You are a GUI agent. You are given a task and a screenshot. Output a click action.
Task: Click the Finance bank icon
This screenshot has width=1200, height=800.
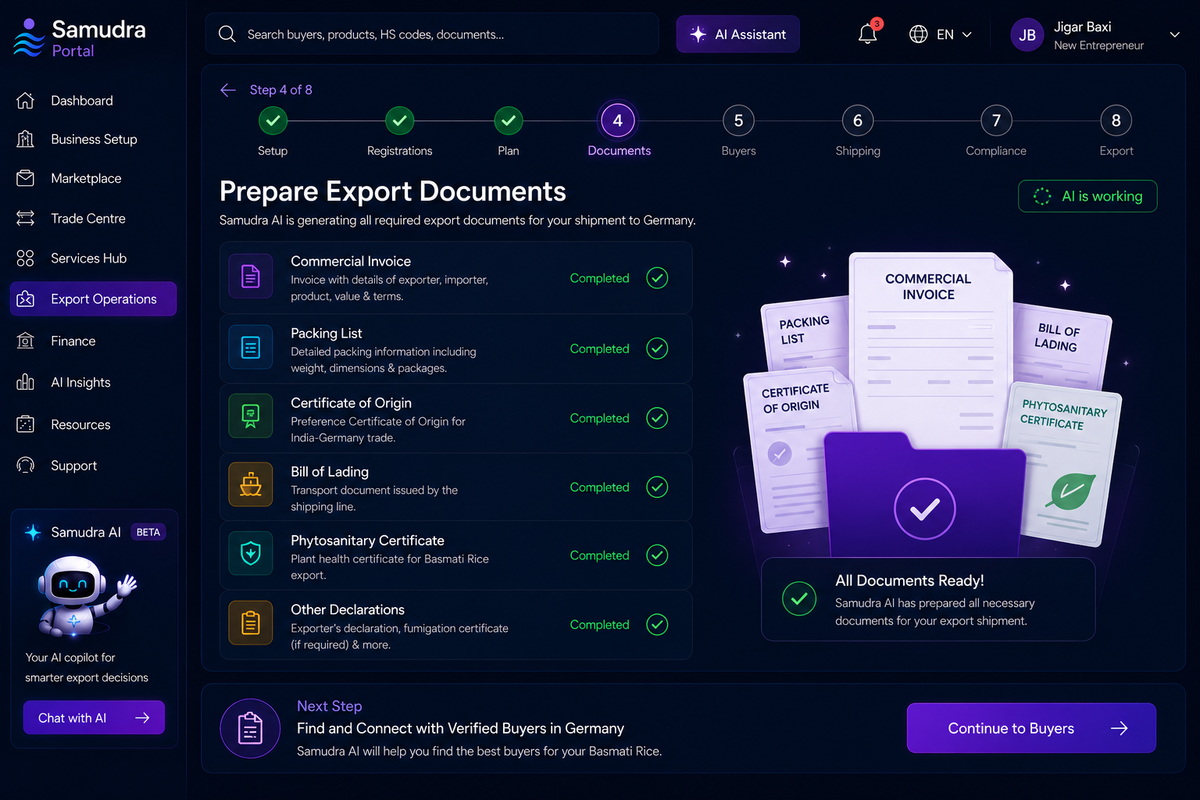(x=26, y=341)
